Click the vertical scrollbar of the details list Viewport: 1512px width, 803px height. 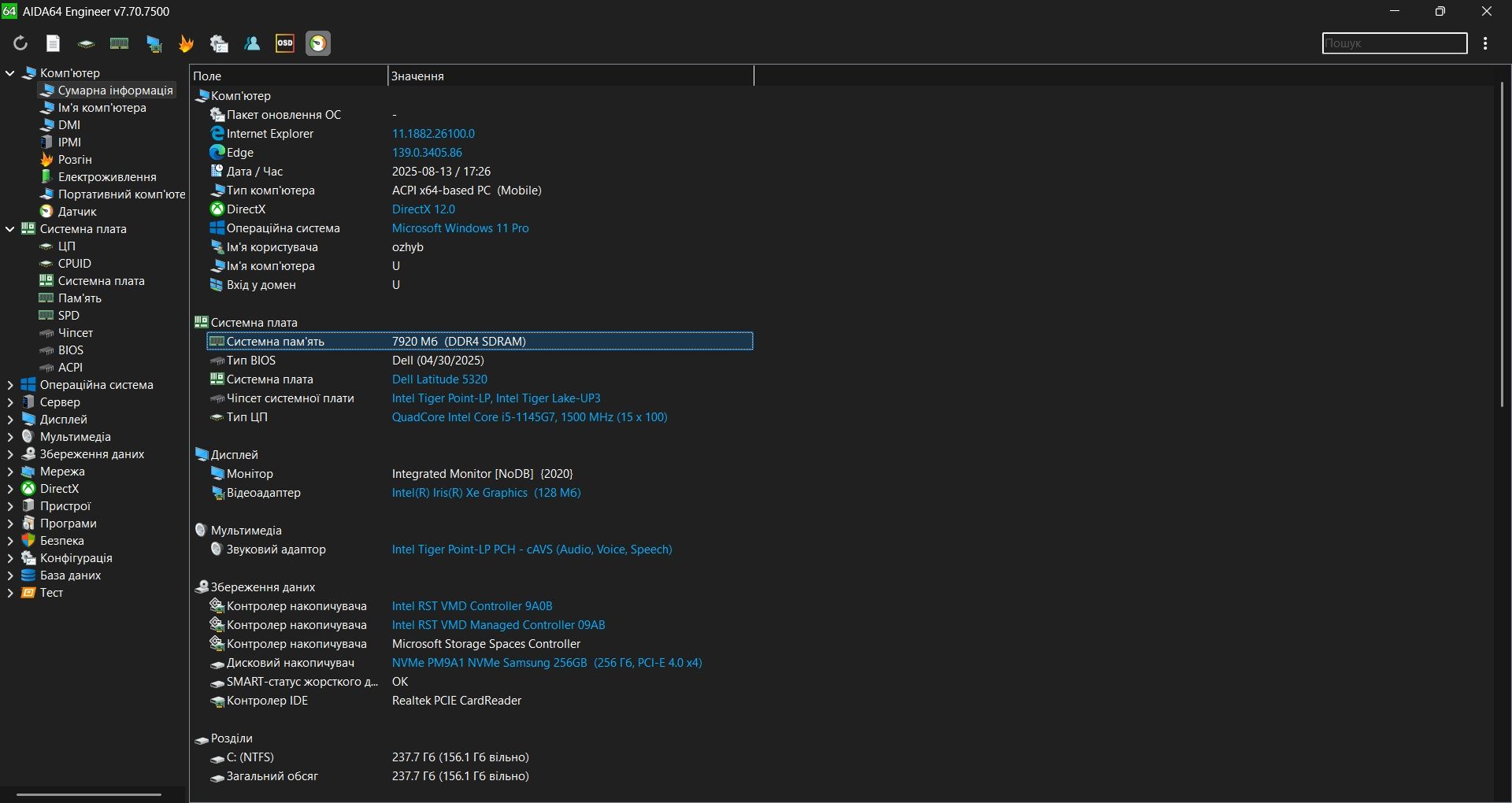1503,244
